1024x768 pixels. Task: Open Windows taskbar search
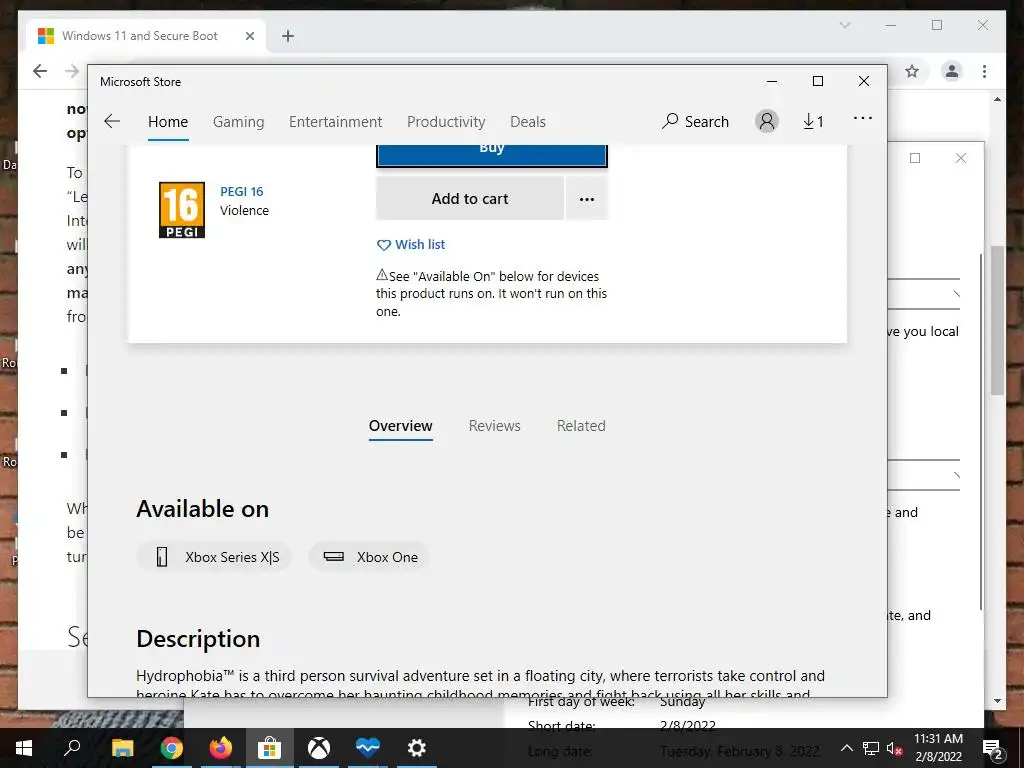72,748
